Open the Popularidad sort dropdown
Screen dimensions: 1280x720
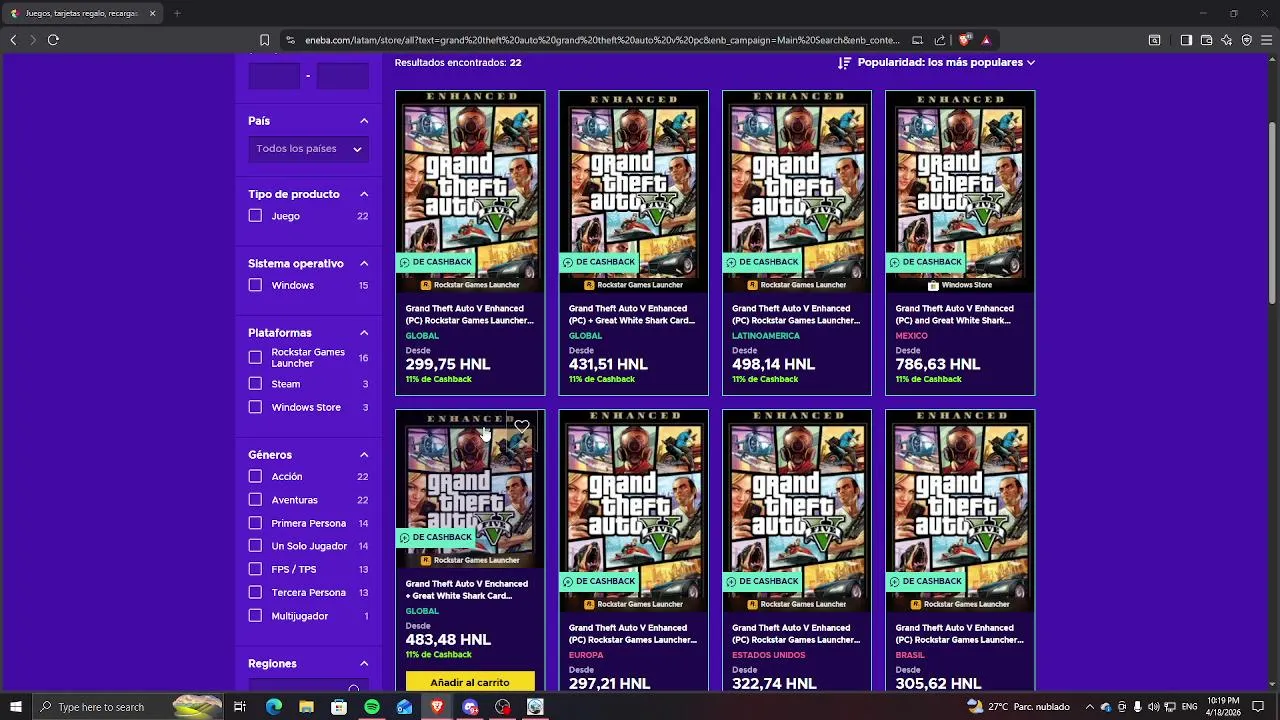click(x=946, y=62)
